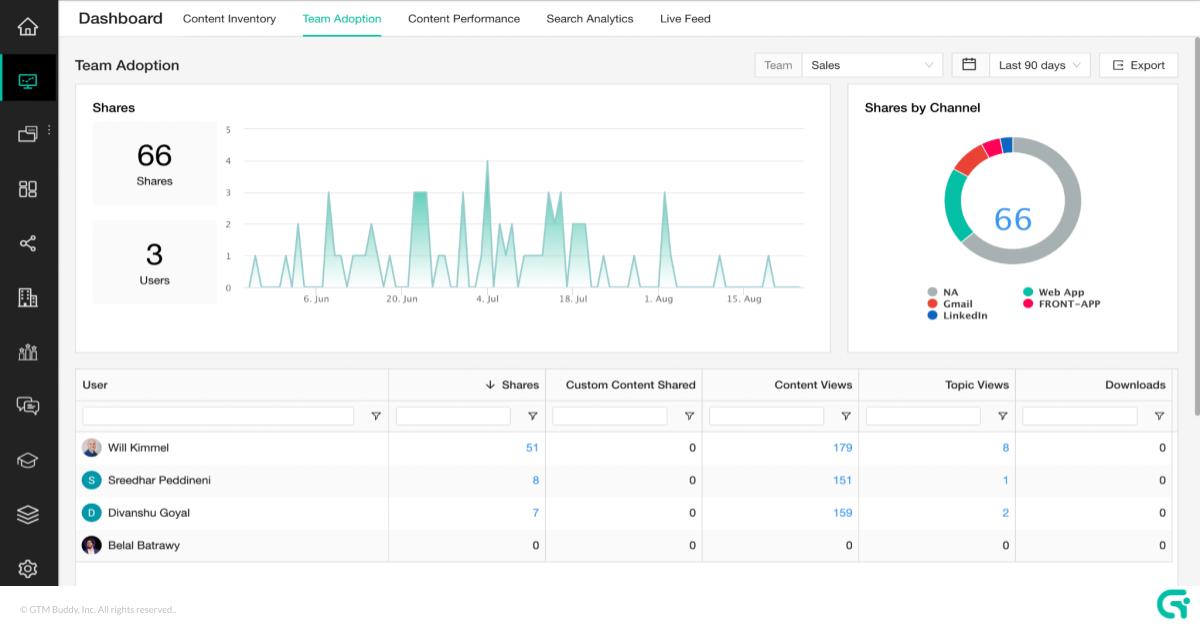Click the company building icon in the sidebar
This screenshot has width=1200, height=628.
[x=28, y=297]
